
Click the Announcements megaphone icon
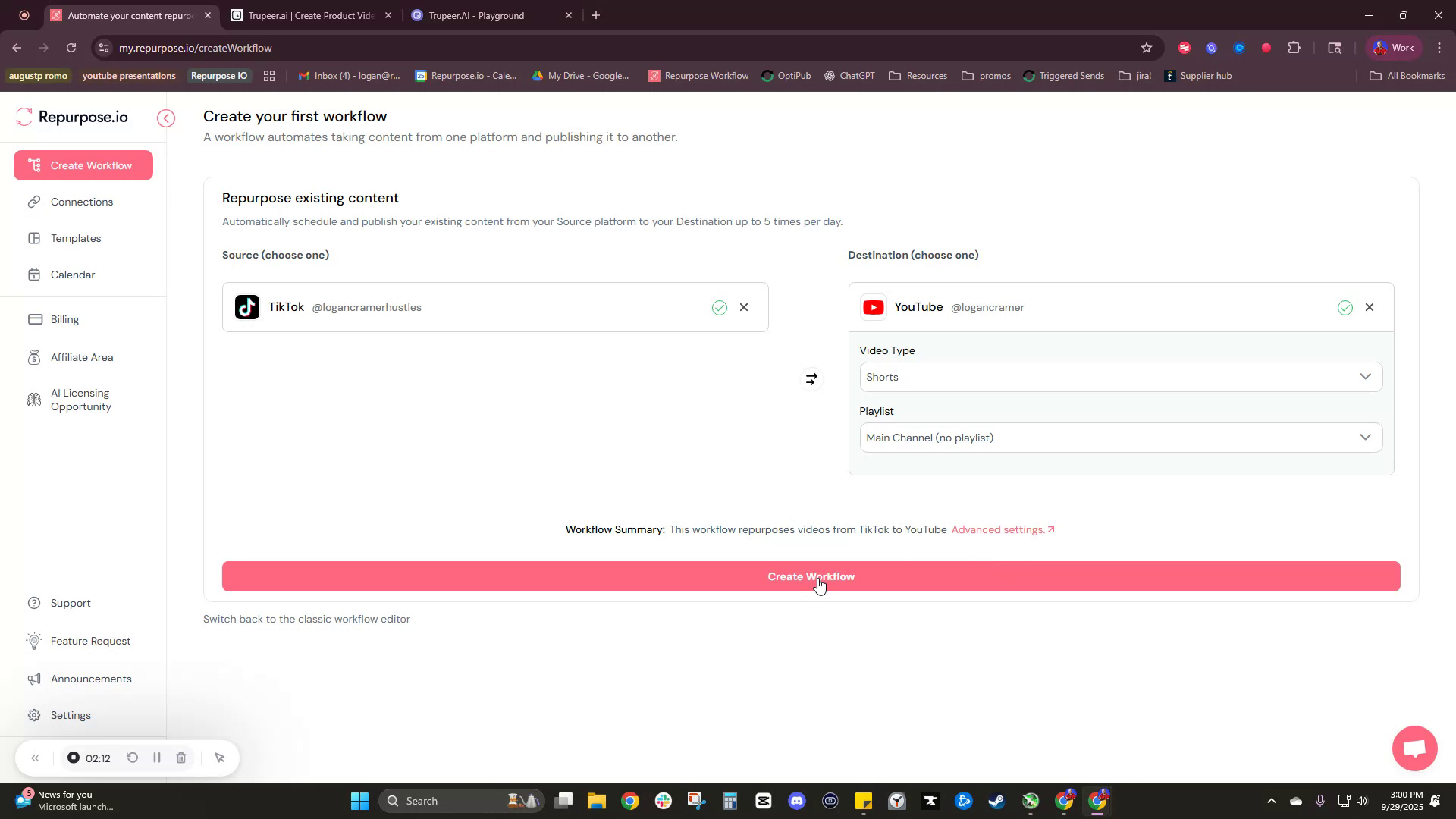pos(34,679)
